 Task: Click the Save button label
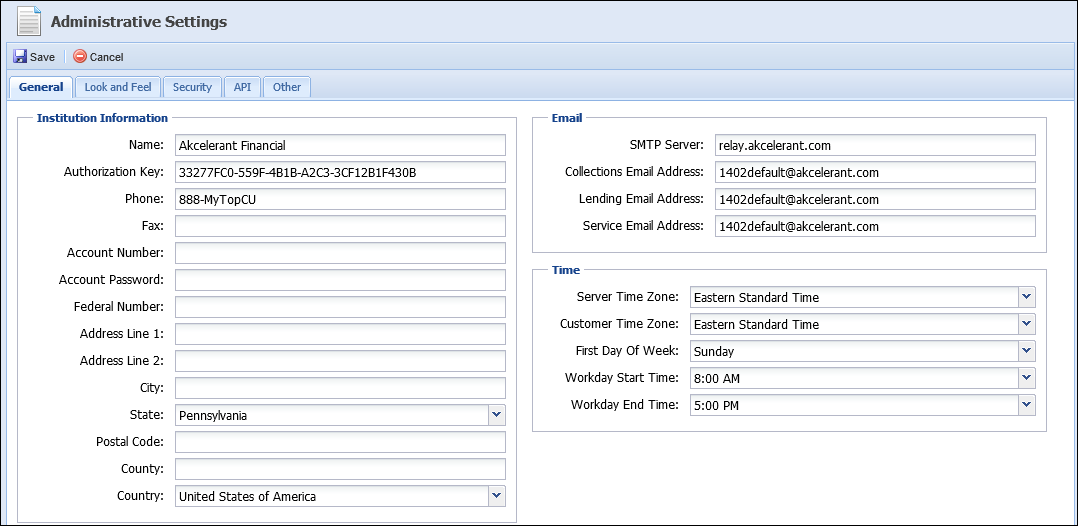(x=43, y=57)
